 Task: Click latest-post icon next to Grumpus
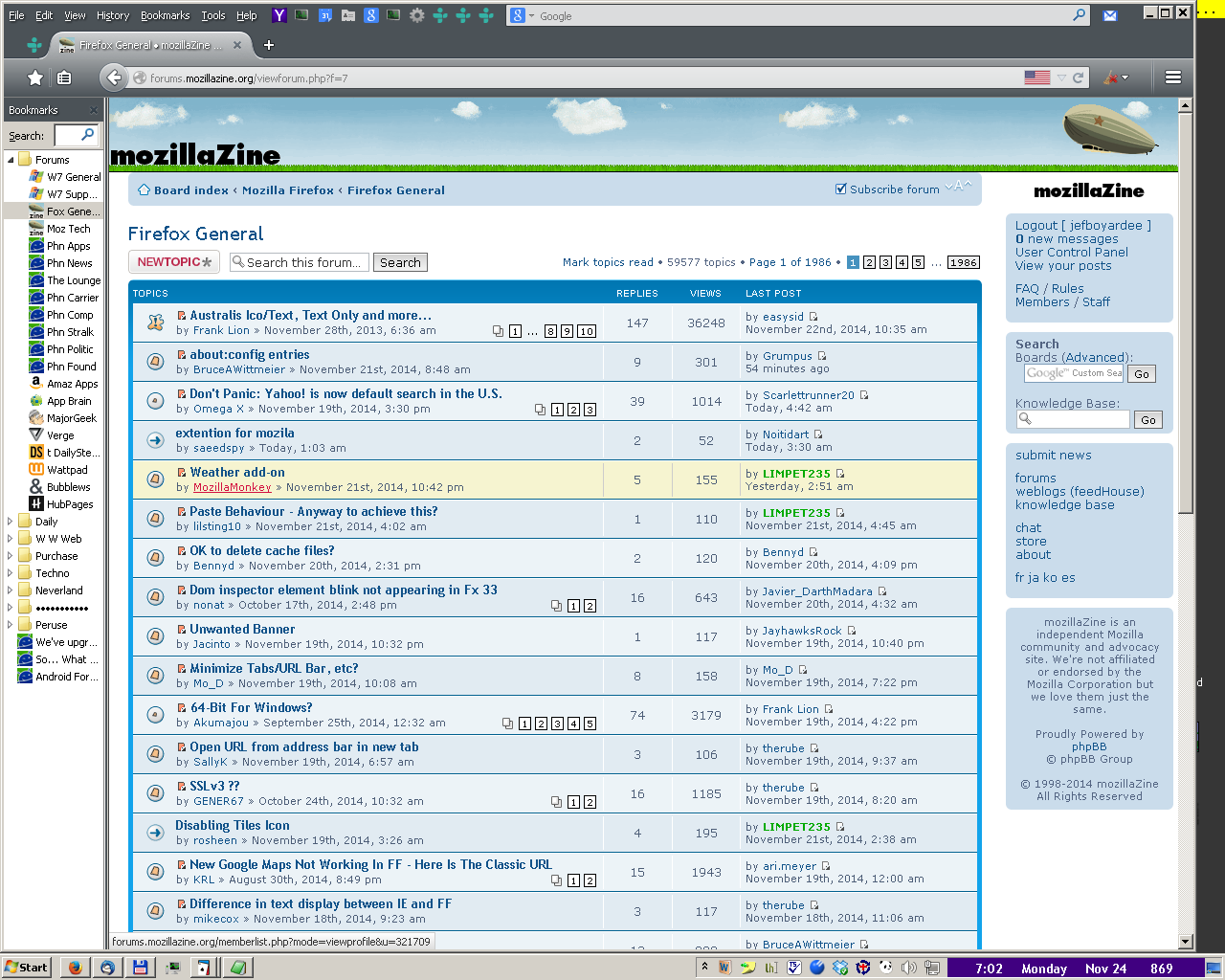(x=821, y=356)
